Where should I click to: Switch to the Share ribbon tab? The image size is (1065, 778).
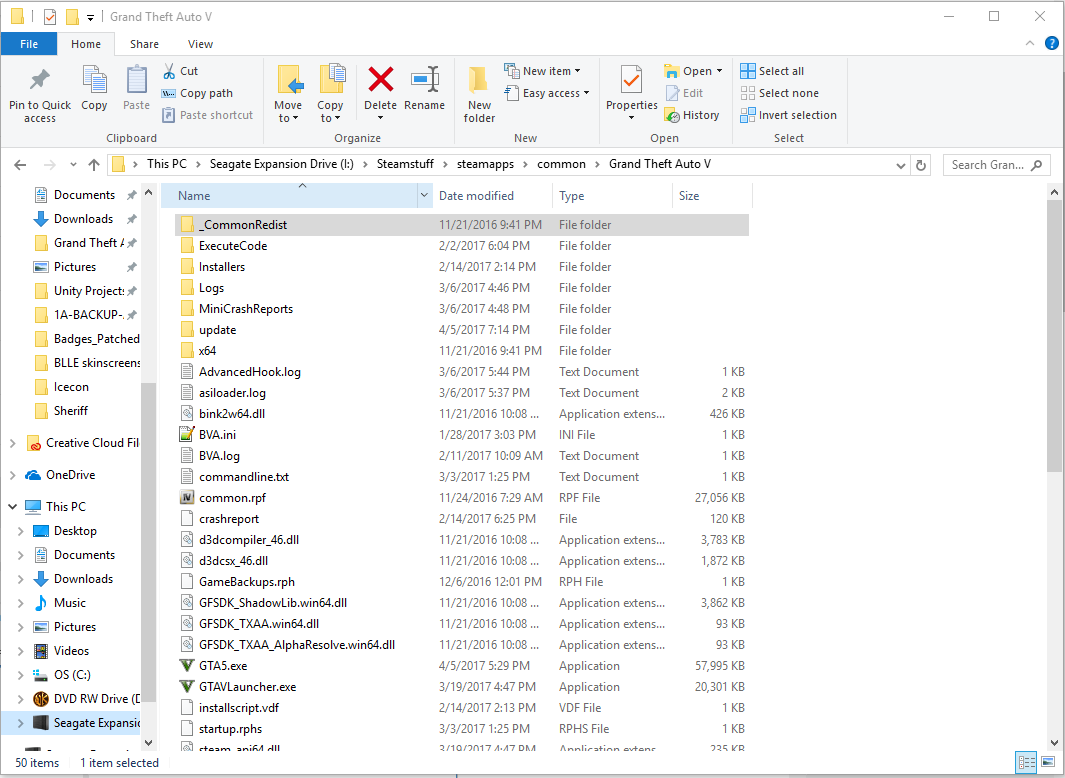tap(144, 43)
